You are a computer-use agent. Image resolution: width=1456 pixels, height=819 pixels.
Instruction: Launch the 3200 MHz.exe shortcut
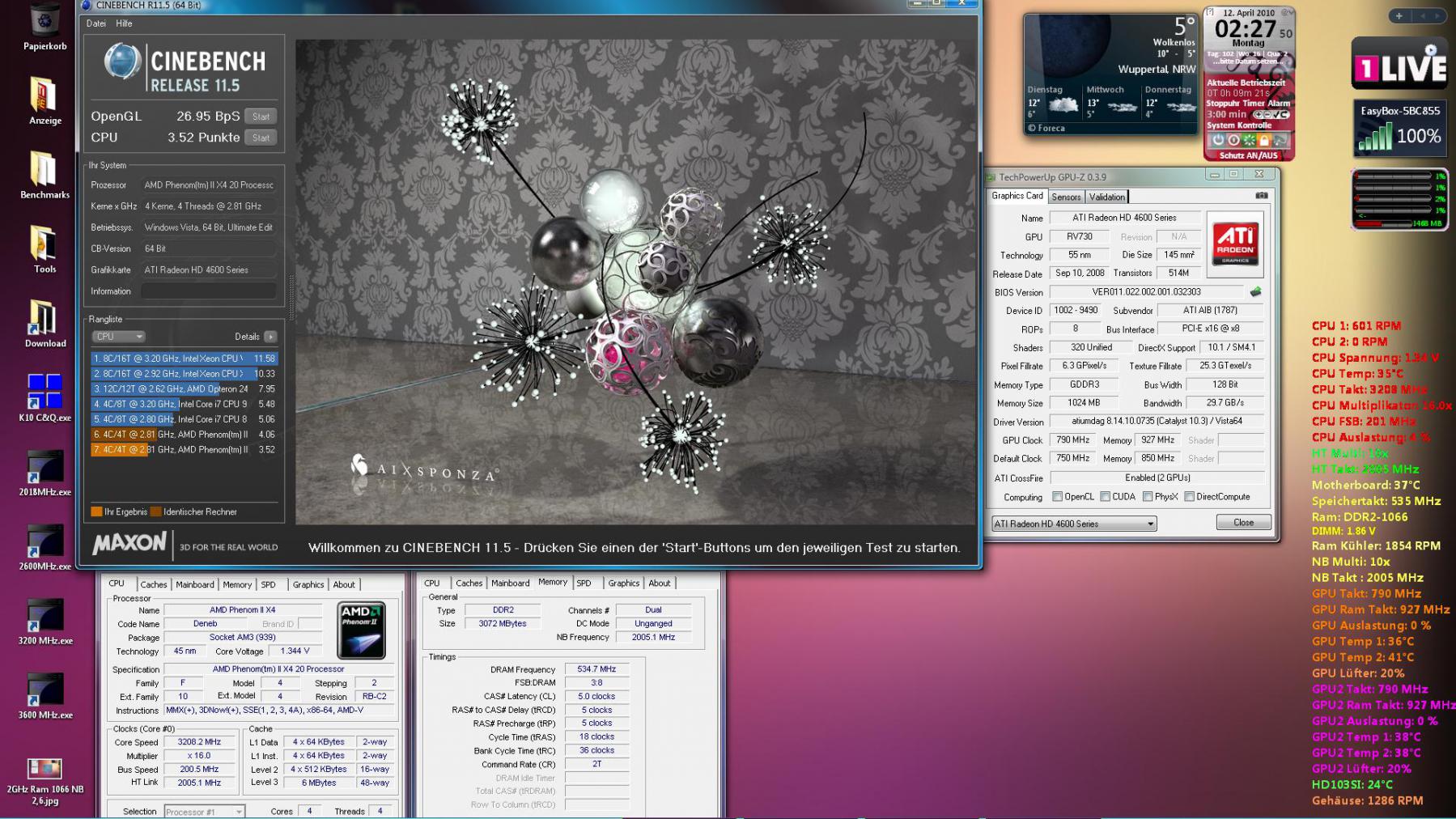tap(45, 621)
